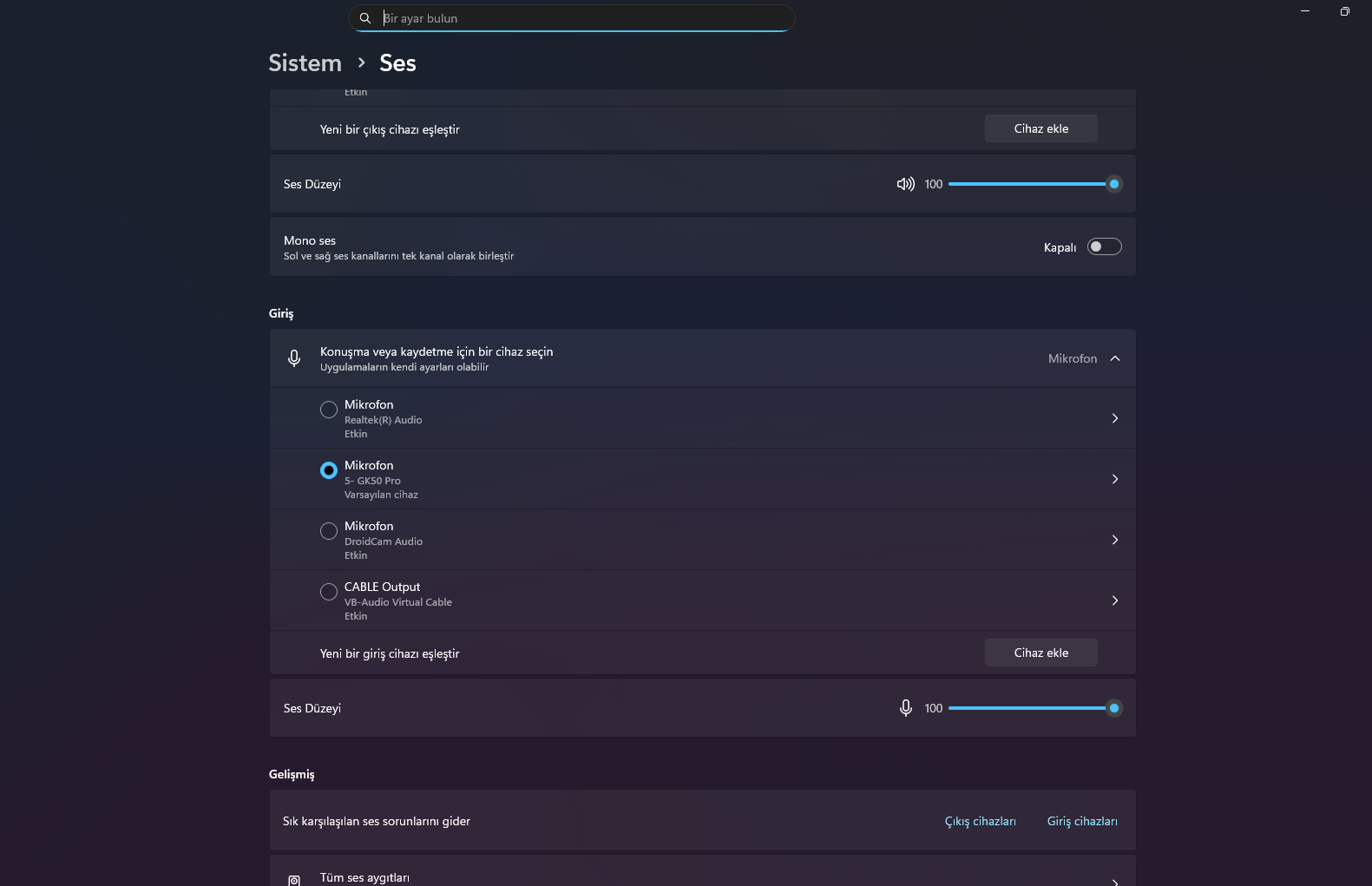This screenshot has width=1372, height=886.
Task: Mute input via microphone volume icon
Action: [x=905, y=708]
